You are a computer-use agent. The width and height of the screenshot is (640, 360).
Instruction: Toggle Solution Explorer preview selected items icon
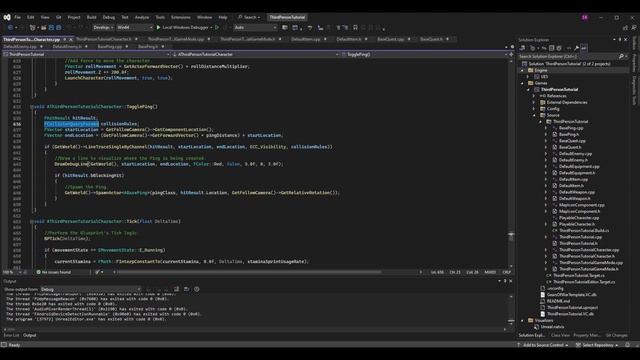pyautogui.click(x=584, y=48)
